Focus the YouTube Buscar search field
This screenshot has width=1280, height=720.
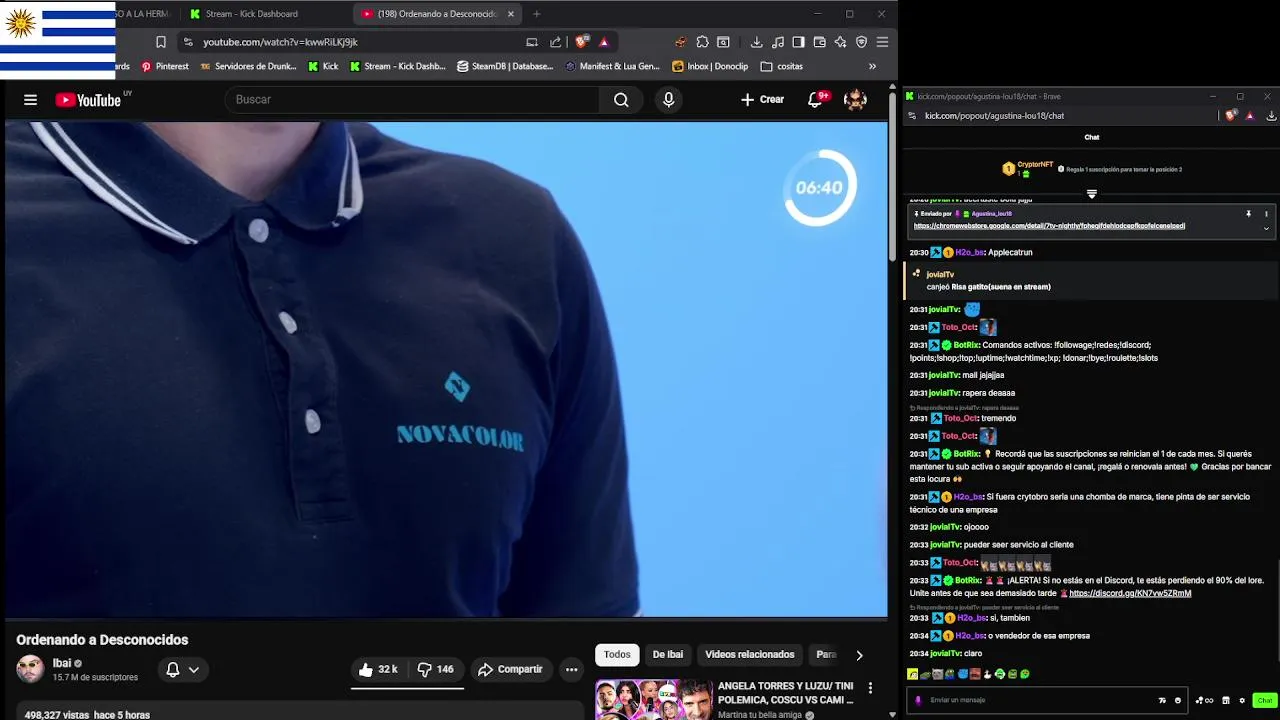pyautogui.click(x=411, y=100)
